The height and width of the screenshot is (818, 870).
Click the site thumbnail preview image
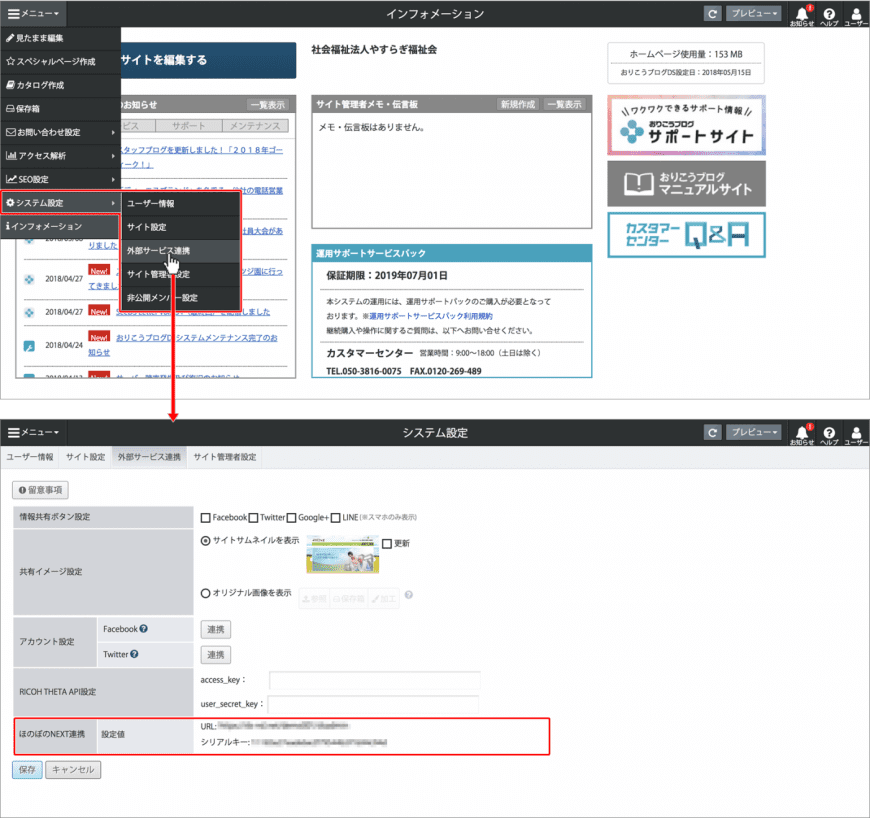[x=342, y=555]
